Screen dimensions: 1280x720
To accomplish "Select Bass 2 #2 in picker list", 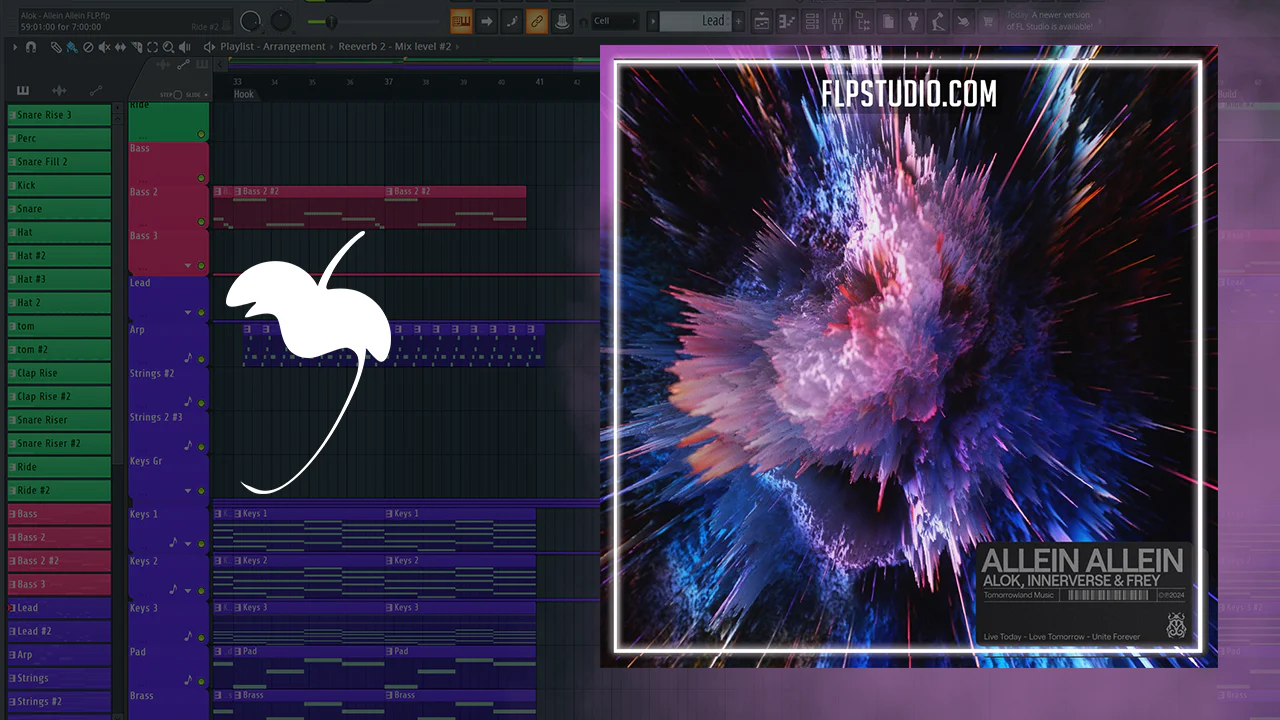I will [x=59, y=561].
